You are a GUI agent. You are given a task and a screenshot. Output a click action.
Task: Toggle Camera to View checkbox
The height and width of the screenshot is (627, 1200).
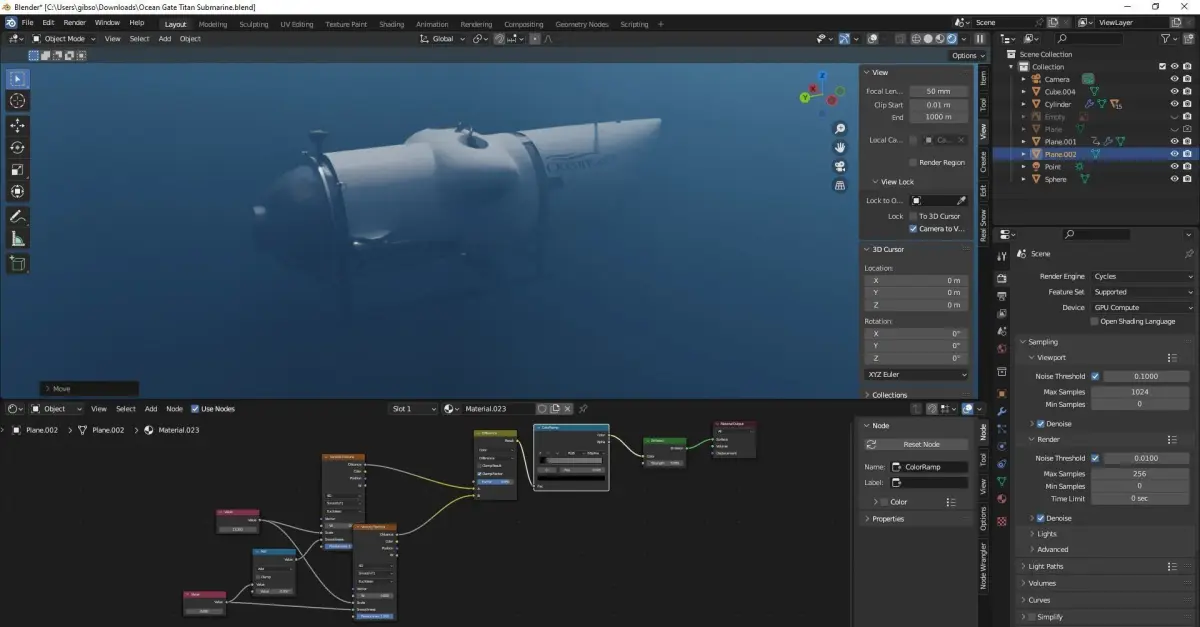tap(913, 229)
